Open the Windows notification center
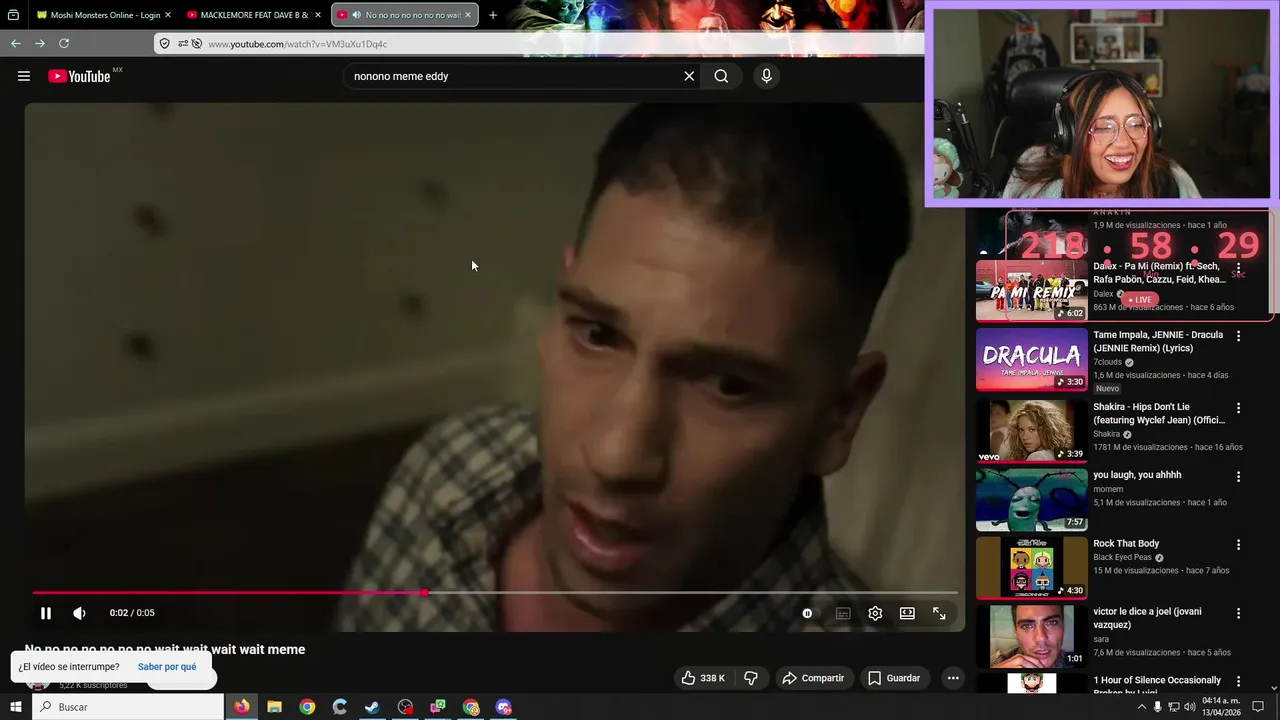Image resolution: width=1280 pixels, height=720 pixels. click(x=1258, y=707)
